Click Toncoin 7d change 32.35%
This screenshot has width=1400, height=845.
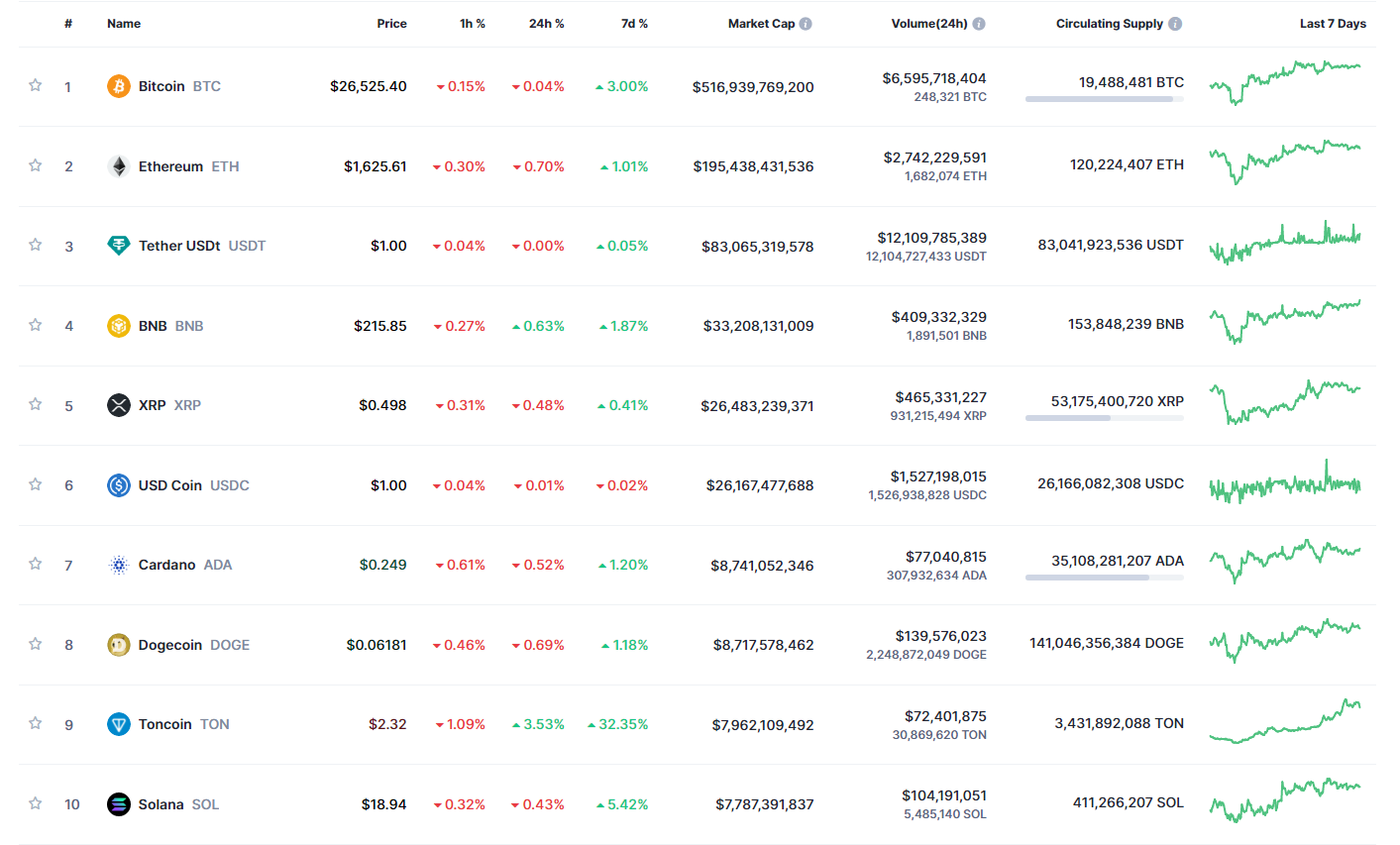[x=618, y=724]
